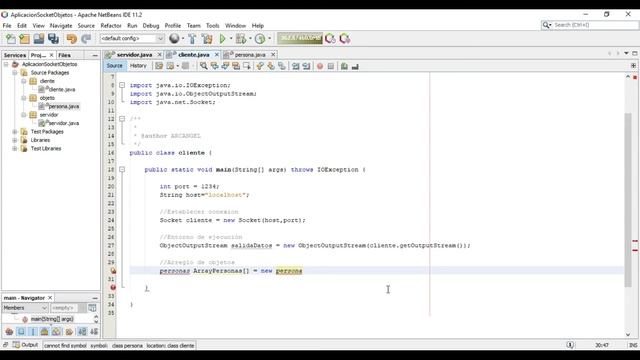The height and width of the screenshot is (360, 640).
Task: Go to the previous bookmark using the editor toolbar icon
Action: 260,66
